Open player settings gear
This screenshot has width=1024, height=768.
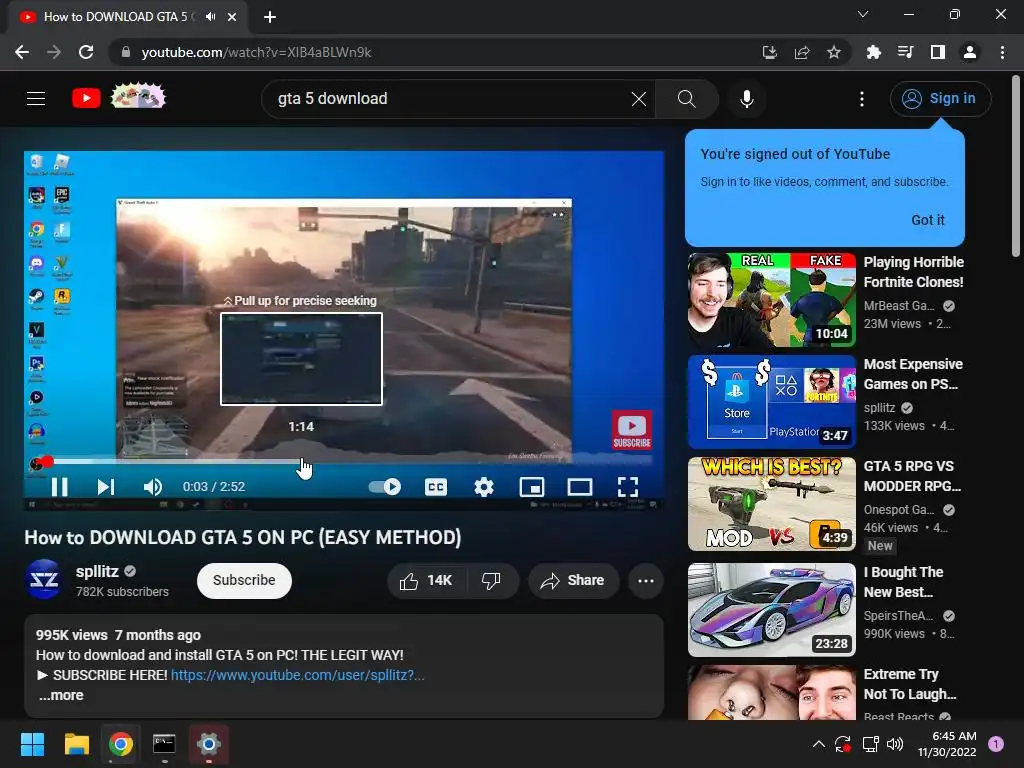tap(484, 487)
